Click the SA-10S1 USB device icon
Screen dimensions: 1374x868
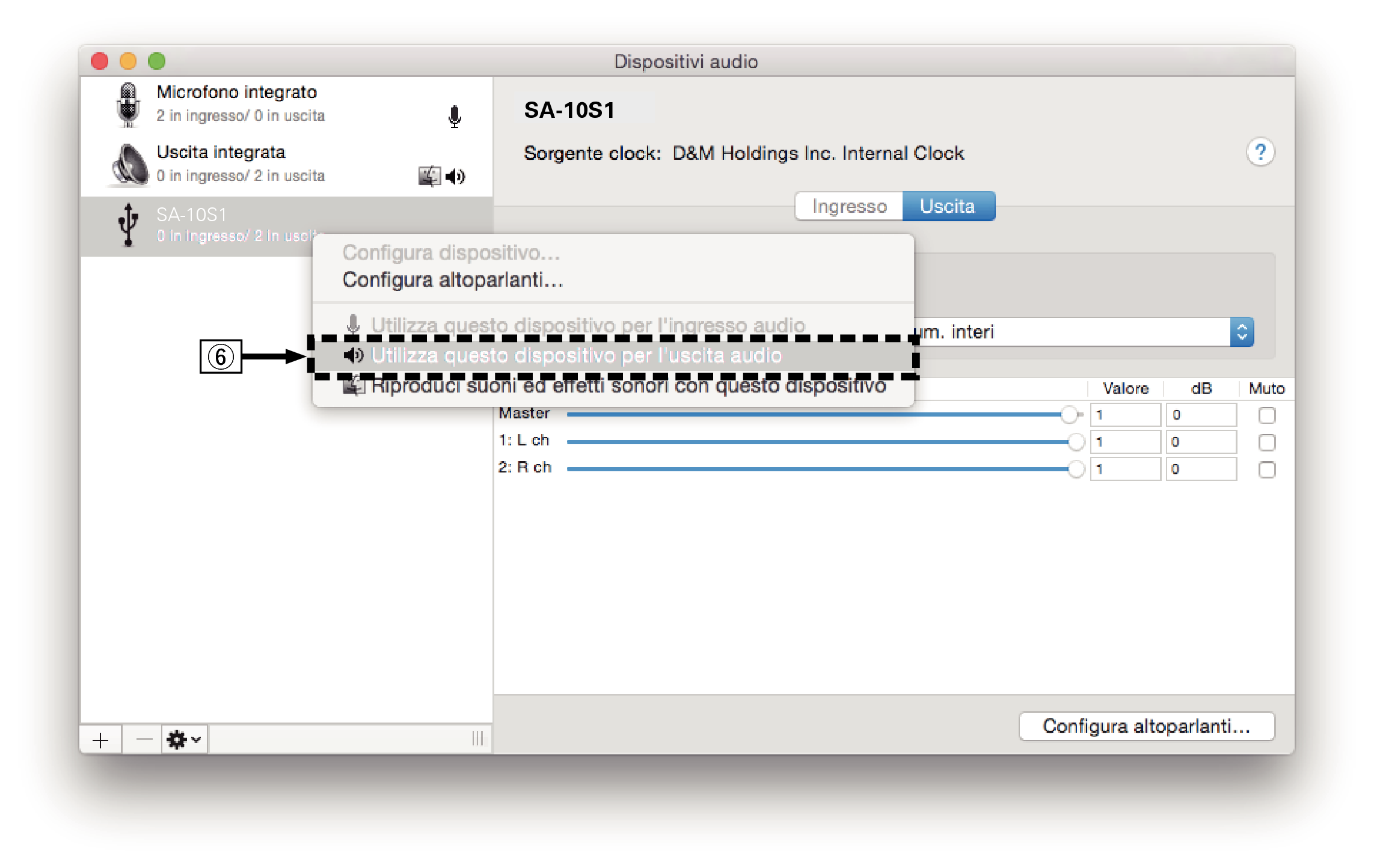pos(127,225)
